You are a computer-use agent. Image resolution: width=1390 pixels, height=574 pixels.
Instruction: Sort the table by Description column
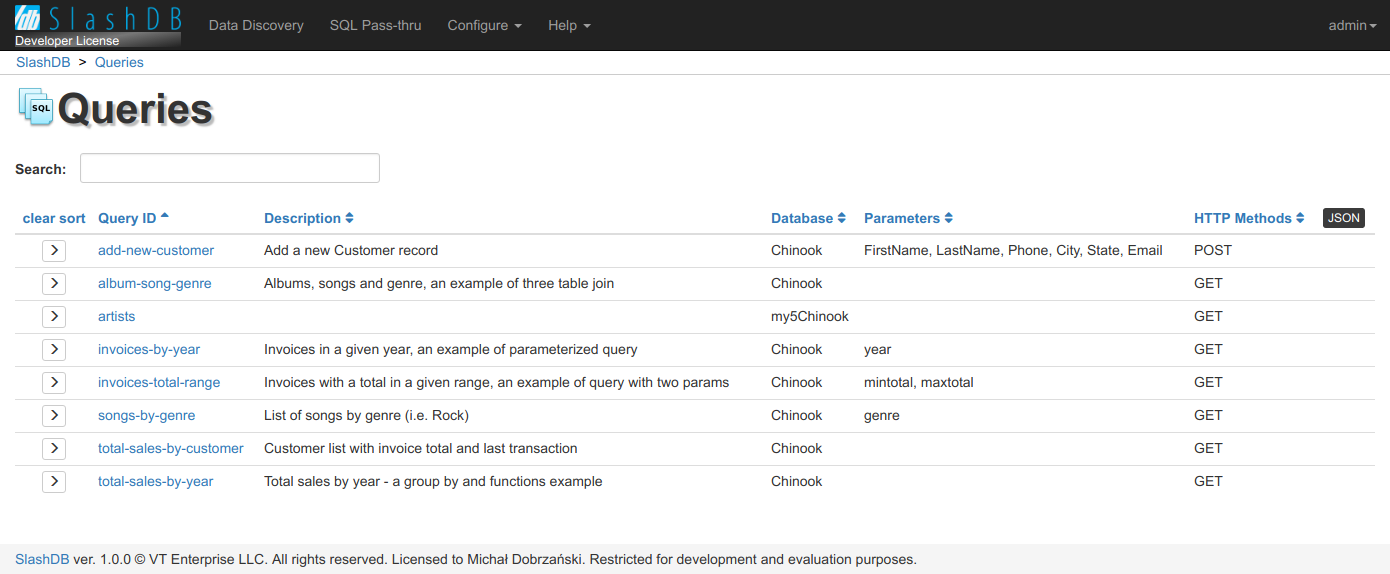pos(308,218)
